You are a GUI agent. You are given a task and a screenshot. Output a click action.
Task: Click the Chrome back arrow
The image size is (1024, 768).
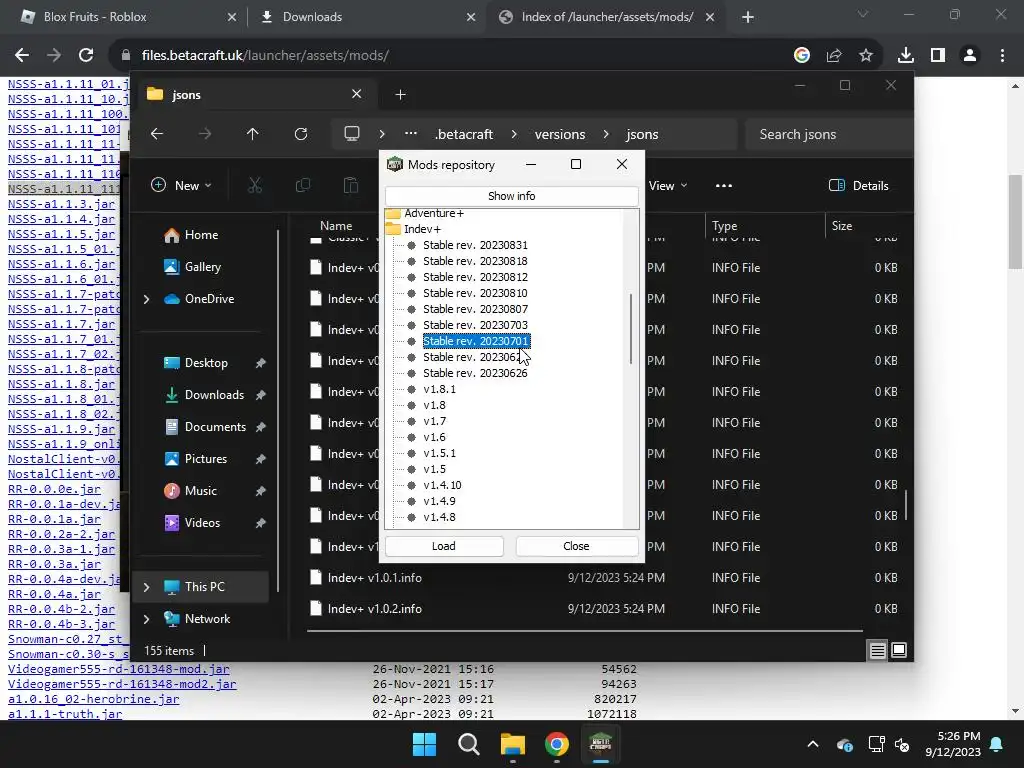(x=22, y=56)
